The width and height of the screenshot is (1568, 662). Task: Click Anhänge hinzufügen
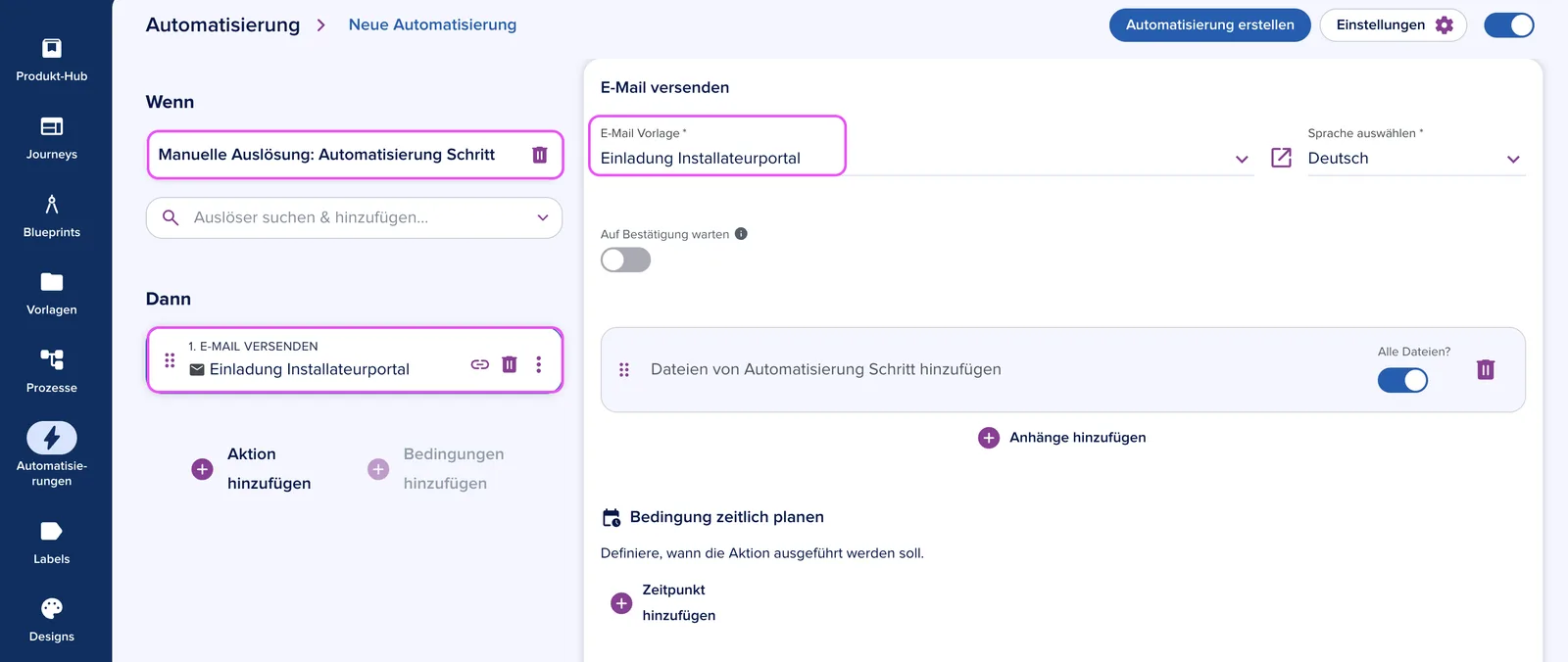pos(1062,438)
